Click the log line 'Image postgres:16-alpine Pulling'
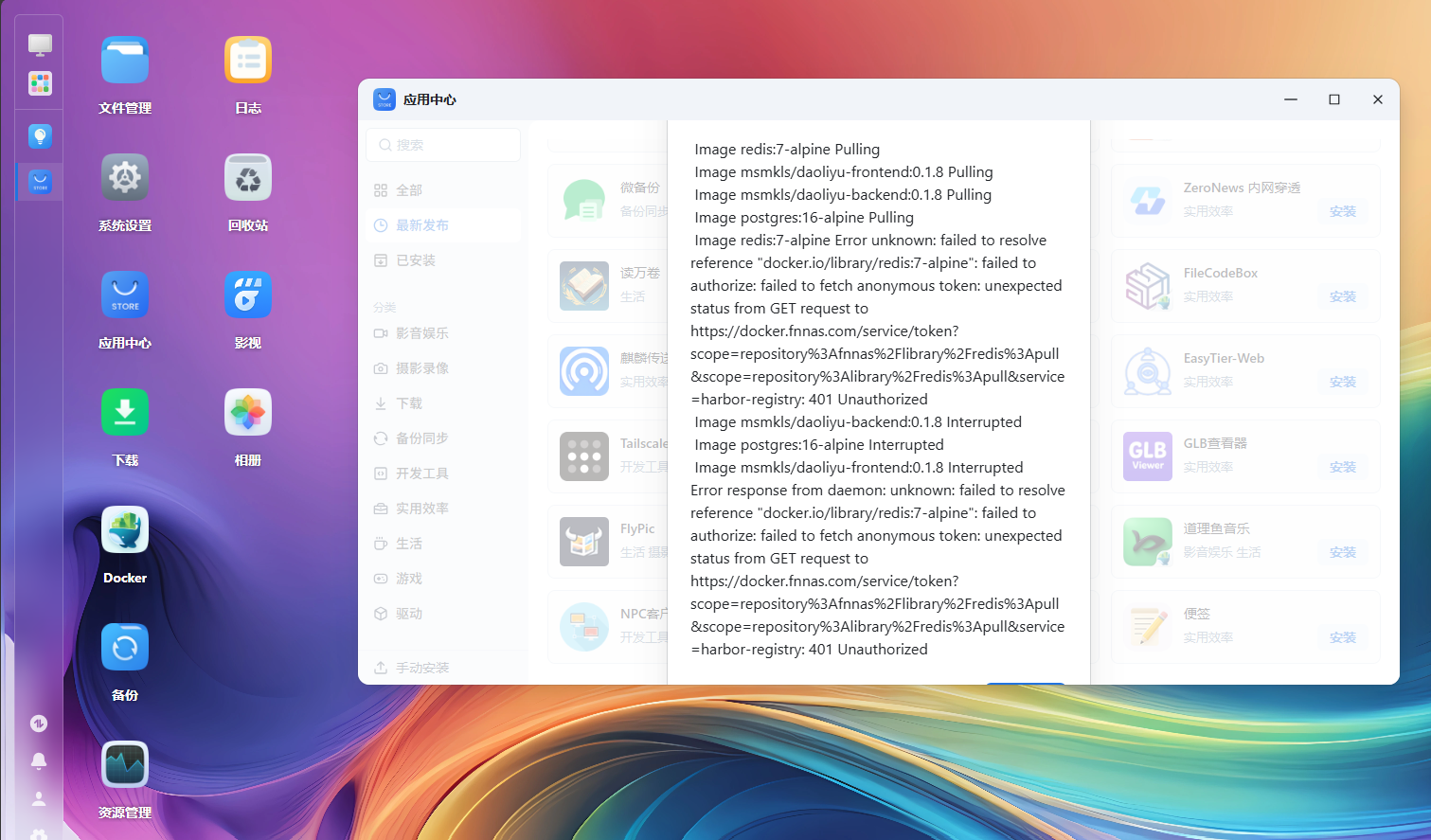1431x840 pixels. 804,217
